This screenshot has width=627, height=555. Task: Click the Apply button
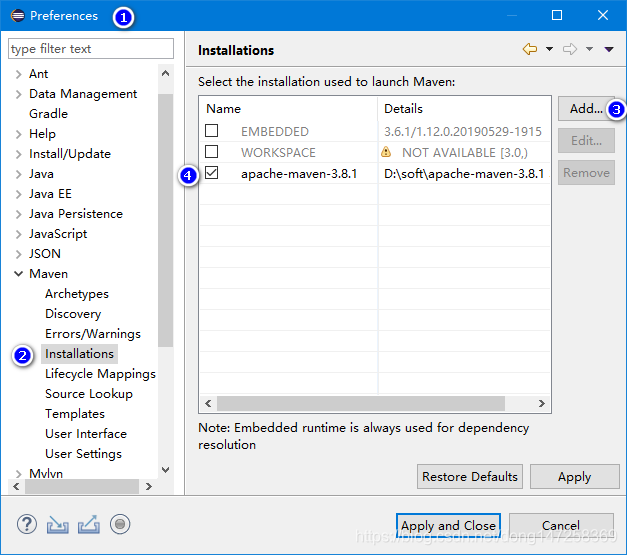(x=575, y=476)
